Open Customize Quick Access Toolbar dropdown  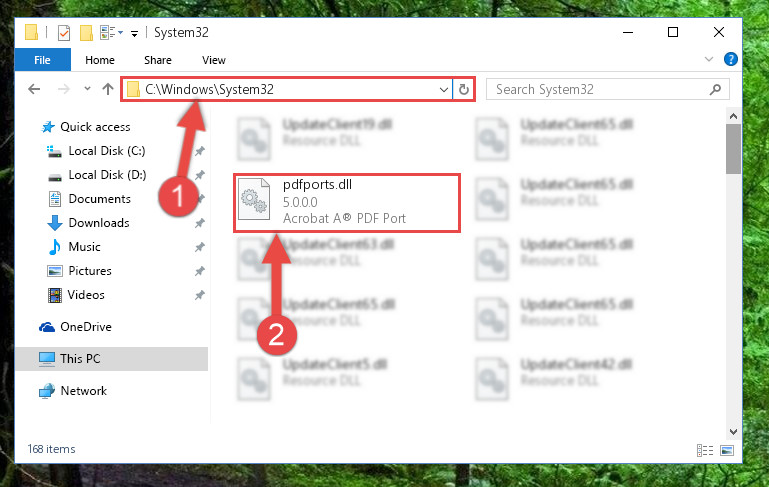134,33
